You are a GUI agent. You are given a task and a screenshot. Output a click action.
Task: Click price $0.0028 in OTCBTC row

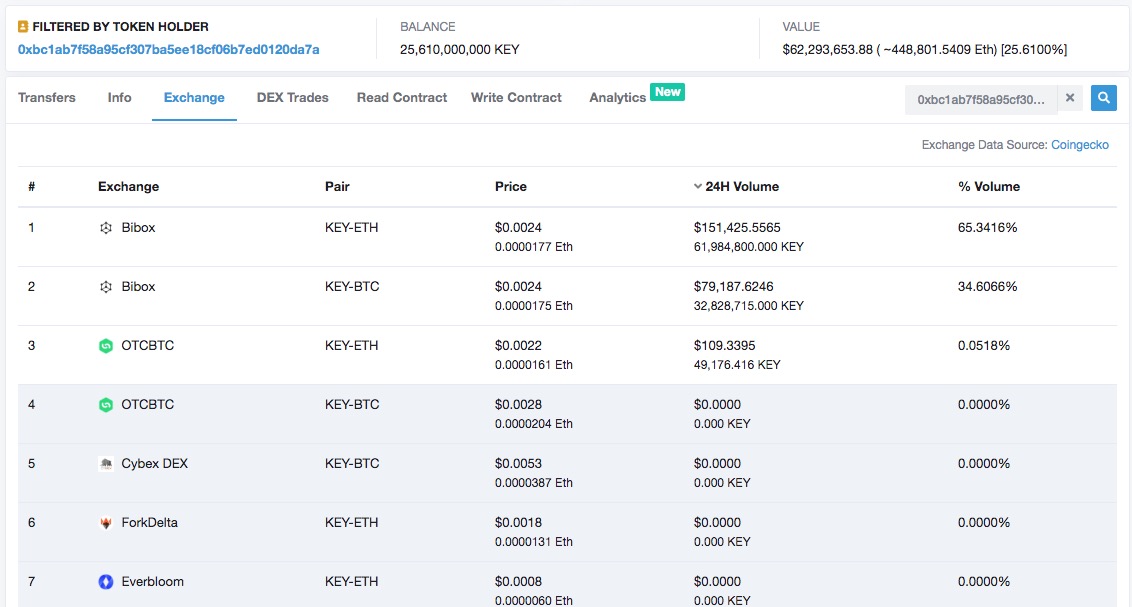(518, 404)
